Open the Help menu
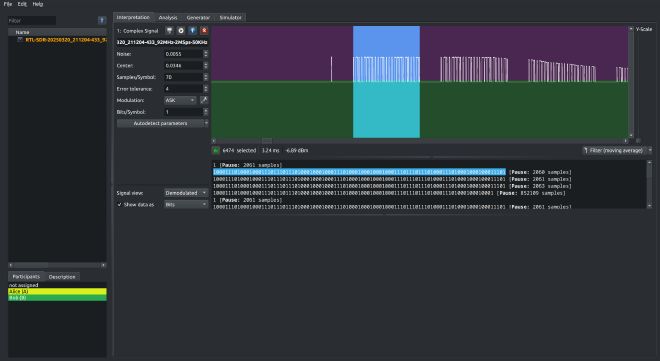The image size is (660, 361). point(38,4)
